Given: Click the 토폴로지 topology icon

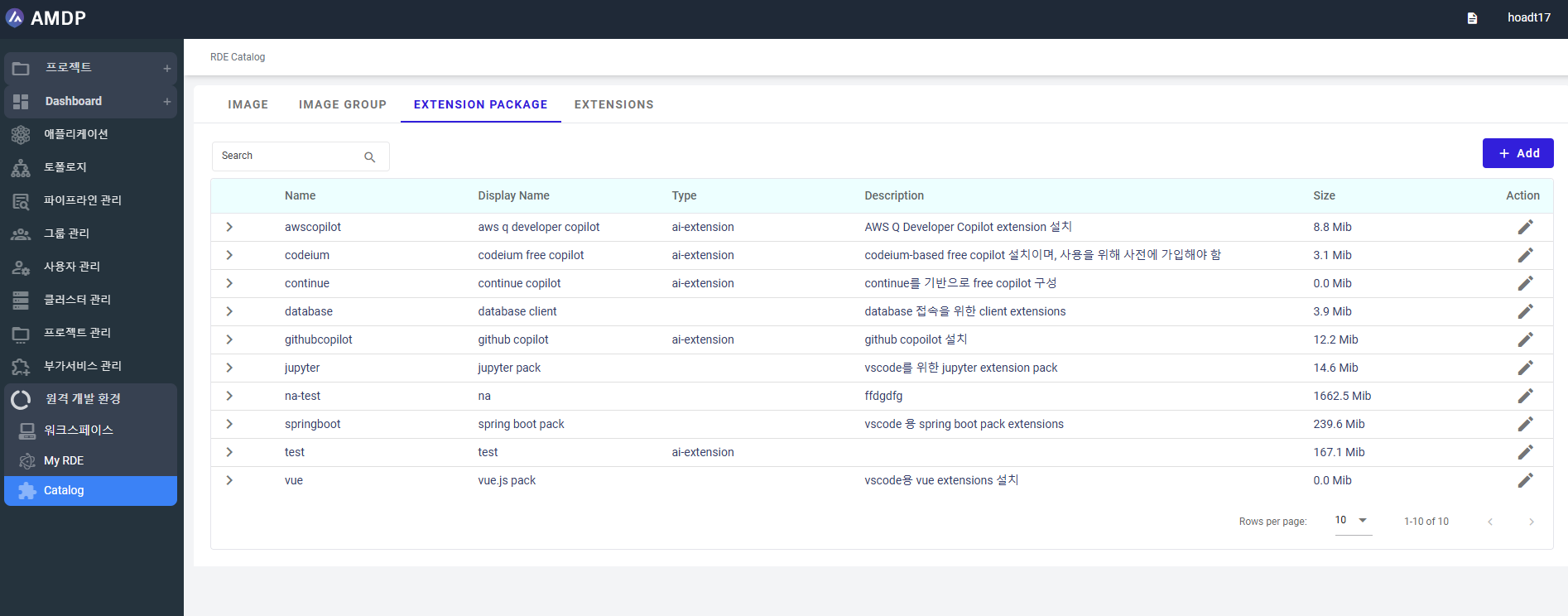Looking at the screenshot, I should pyautogui.click(x=21, y=167).
